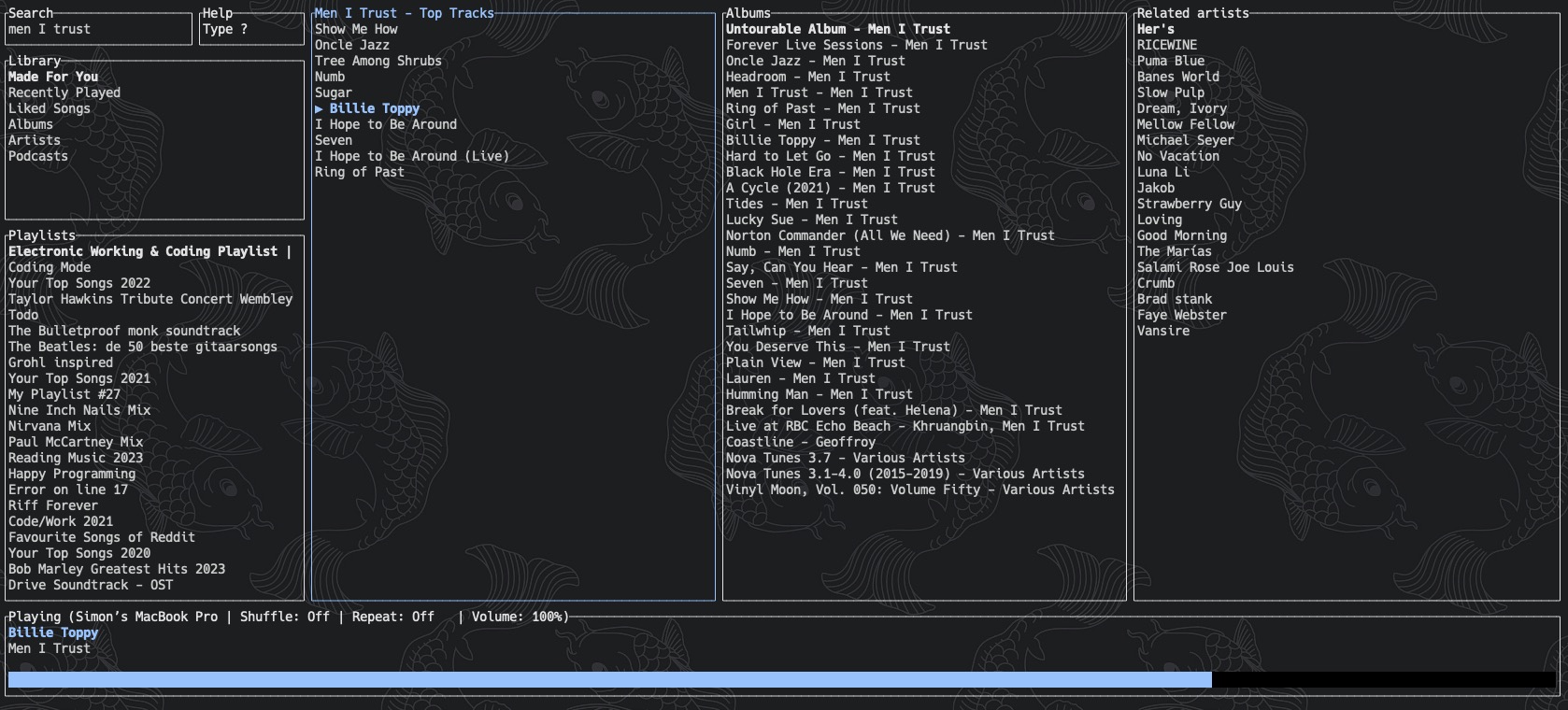Open 'Grohl inspired' playlist
1568x710 pixels.
(61, 362)
